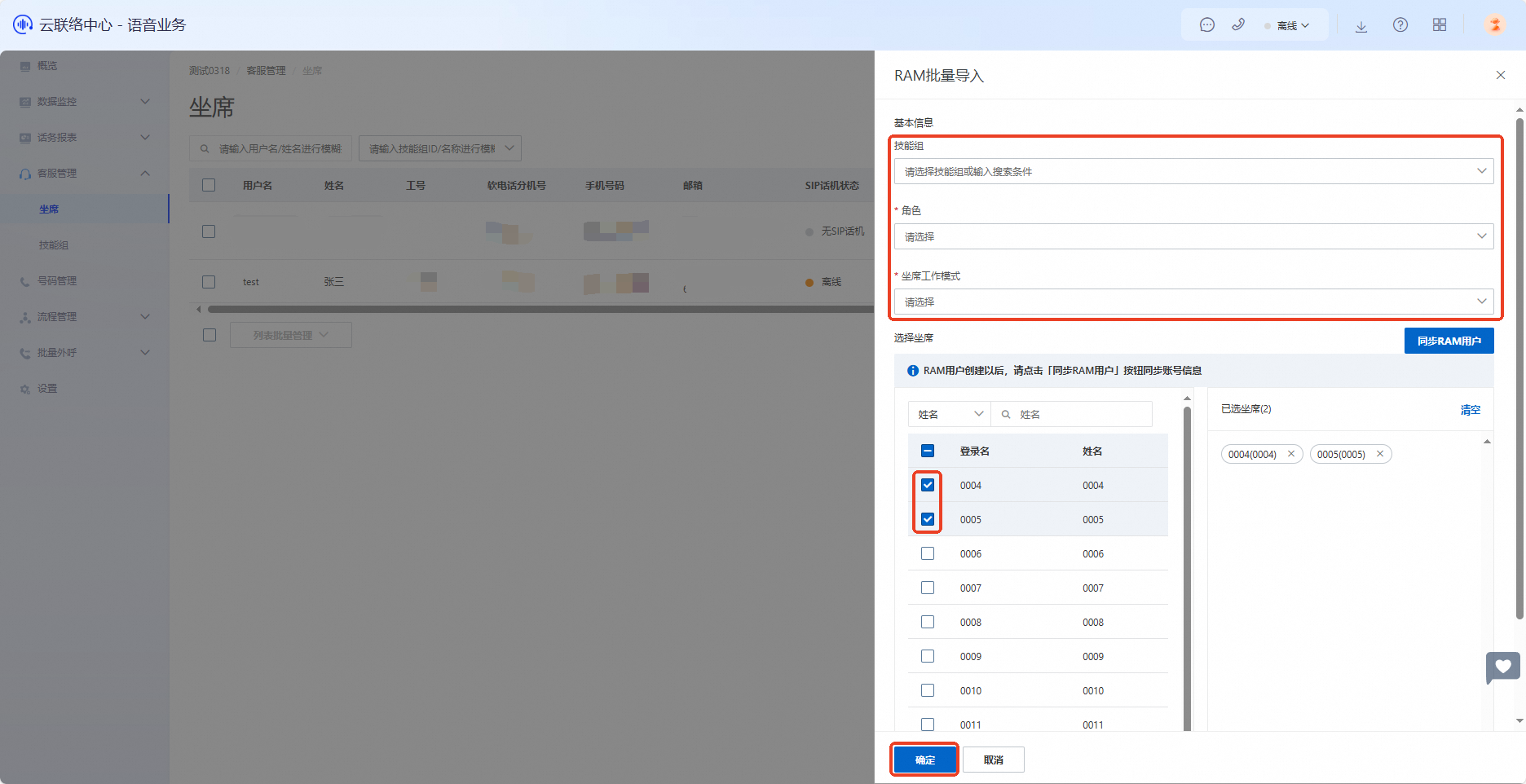Image resolution: width=1526 pixels, height=784 pixels.
Task: Open the help question mark icon
Action: point(1400,25)
